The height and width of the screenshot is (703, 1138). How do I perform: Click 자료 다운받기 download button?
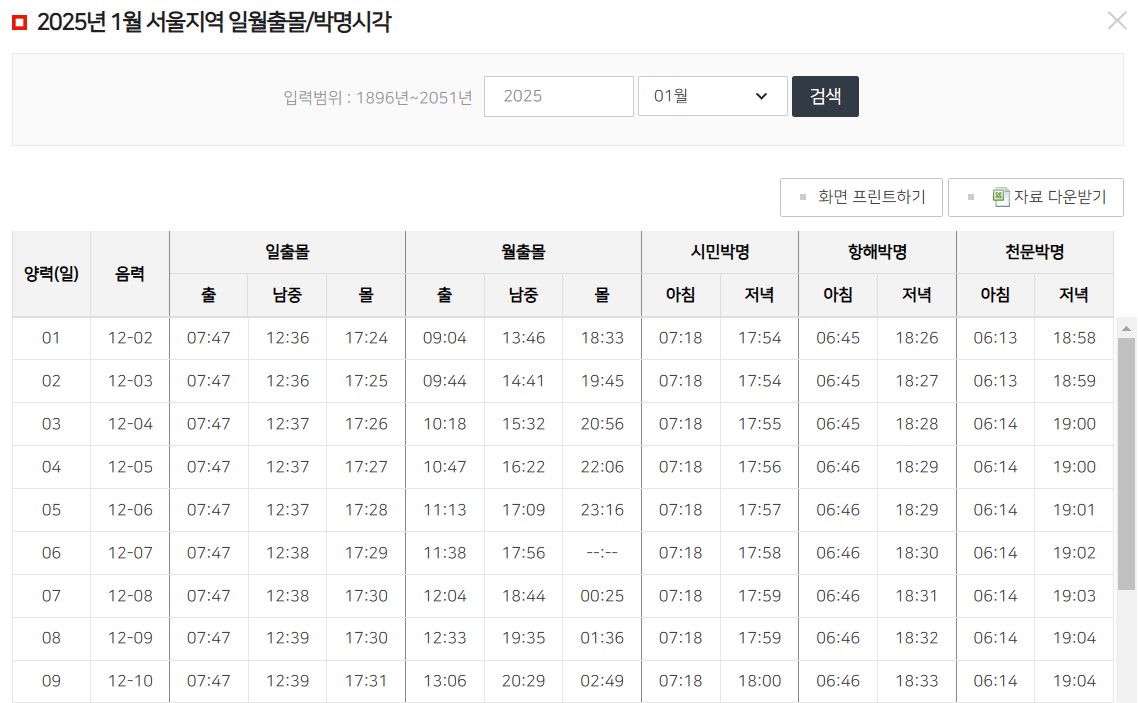coord(1036,197)
